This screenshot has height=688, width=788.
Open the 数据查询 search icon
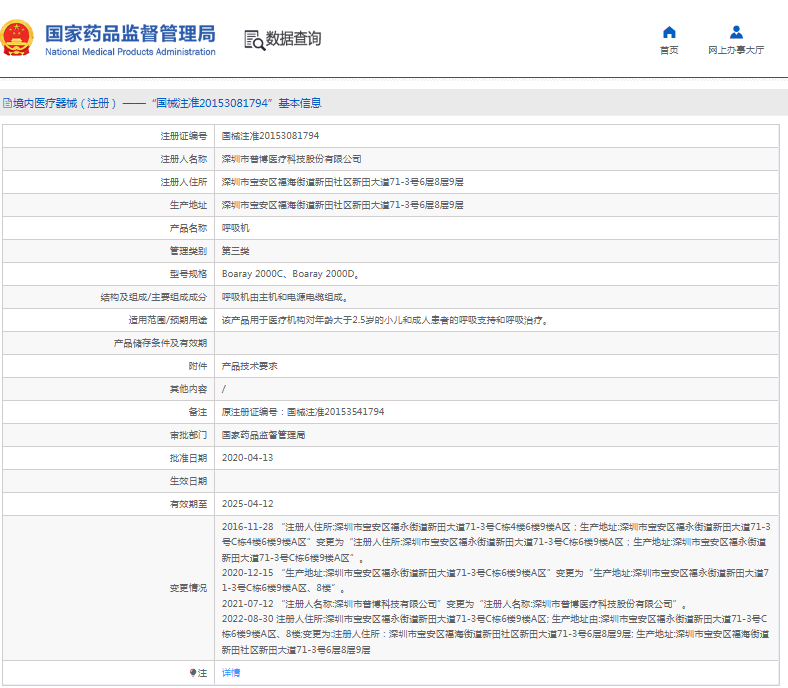(254, 40)
